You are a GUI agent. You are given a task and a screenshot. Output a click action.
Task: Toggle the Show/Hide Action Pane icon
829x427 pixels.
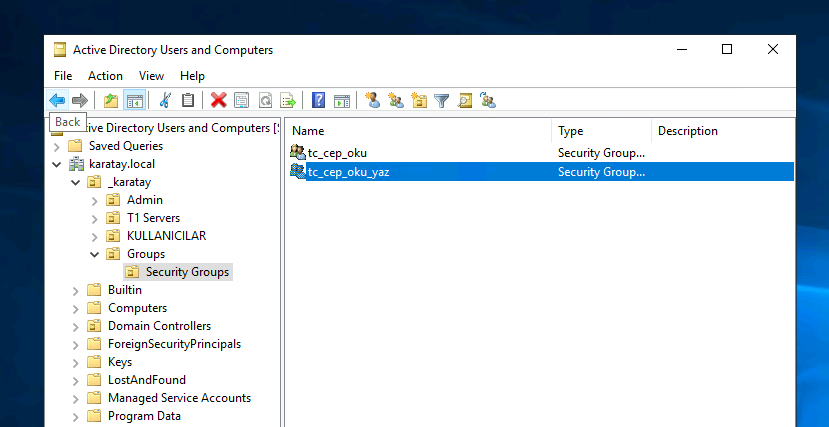(342, 100)
